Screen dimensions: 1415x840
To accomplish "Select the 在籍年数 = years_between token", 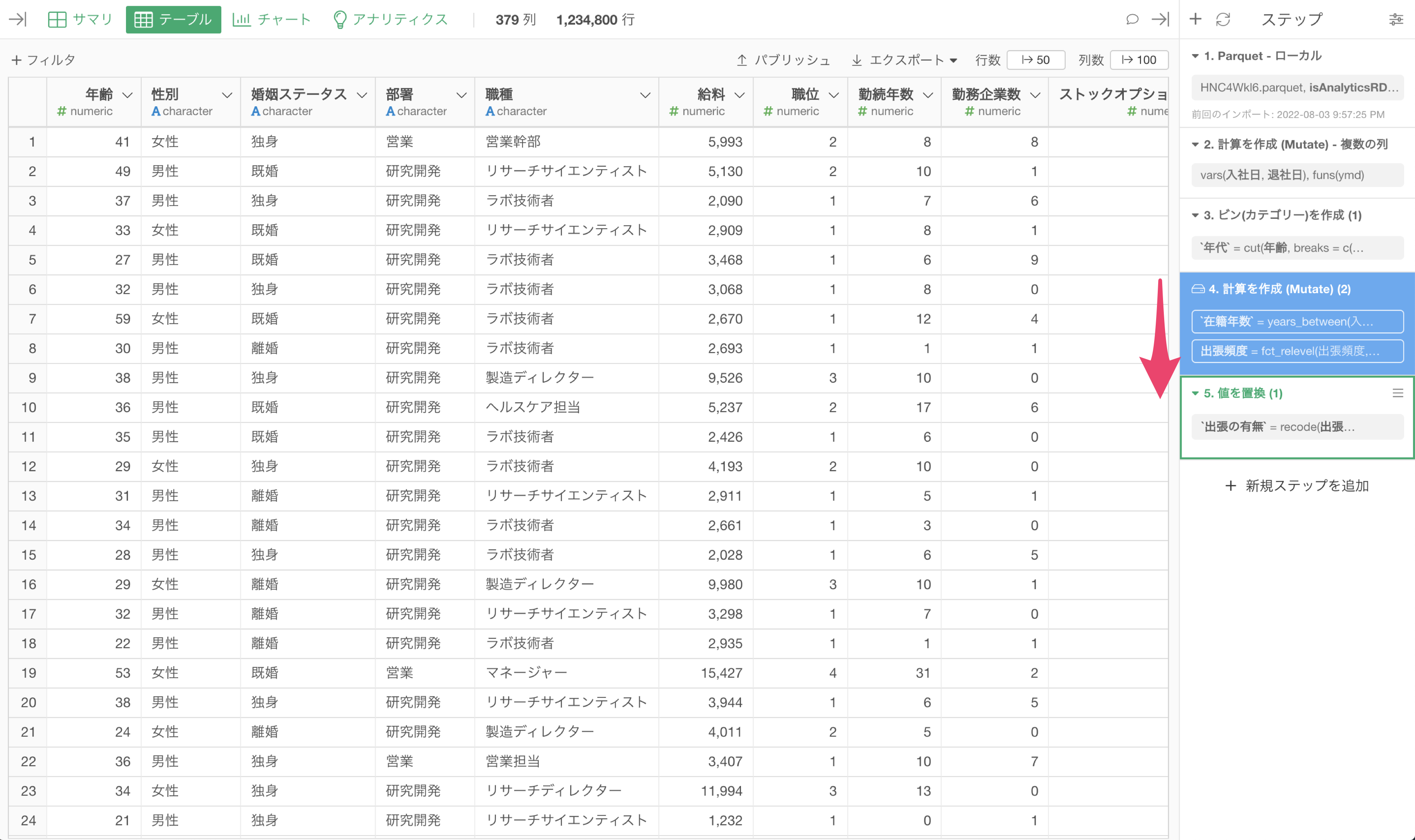I will pos(1297,321).
